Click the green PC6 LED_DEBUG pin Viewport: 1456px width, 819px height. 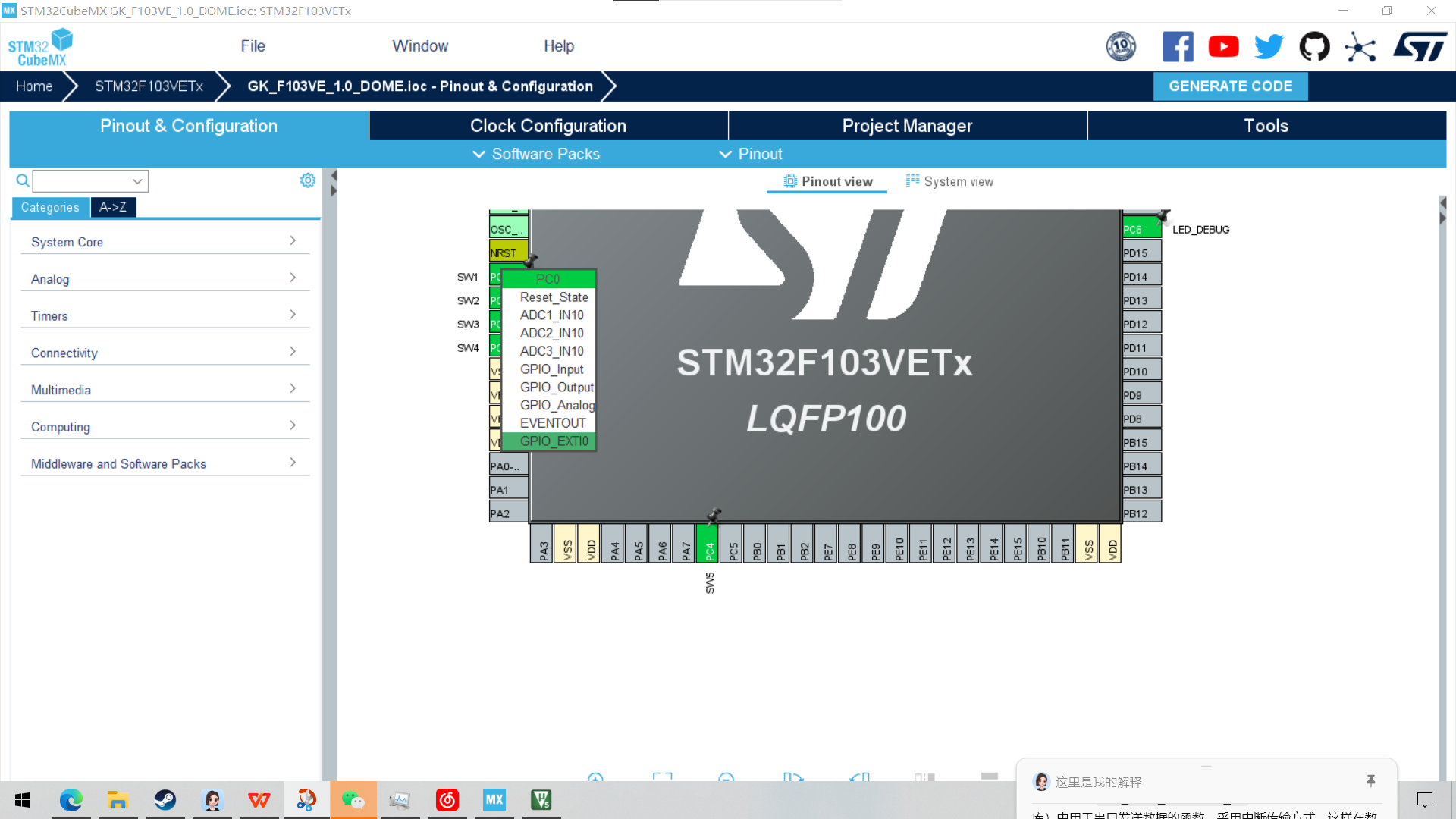click(1139, 229)
